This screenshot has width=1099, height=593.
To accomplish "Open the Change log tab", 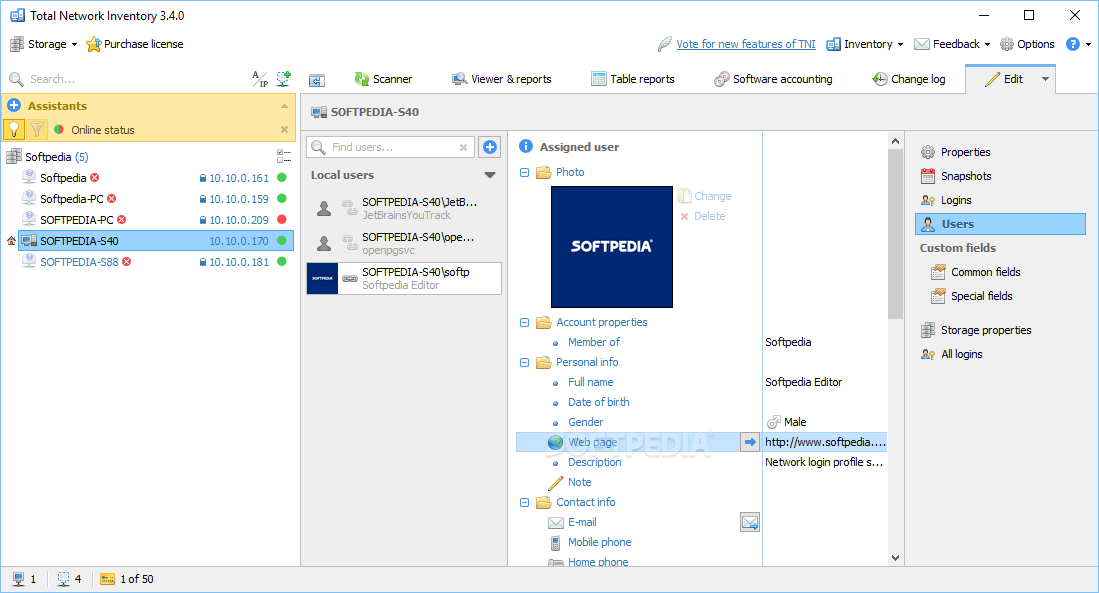I will 909,79.
